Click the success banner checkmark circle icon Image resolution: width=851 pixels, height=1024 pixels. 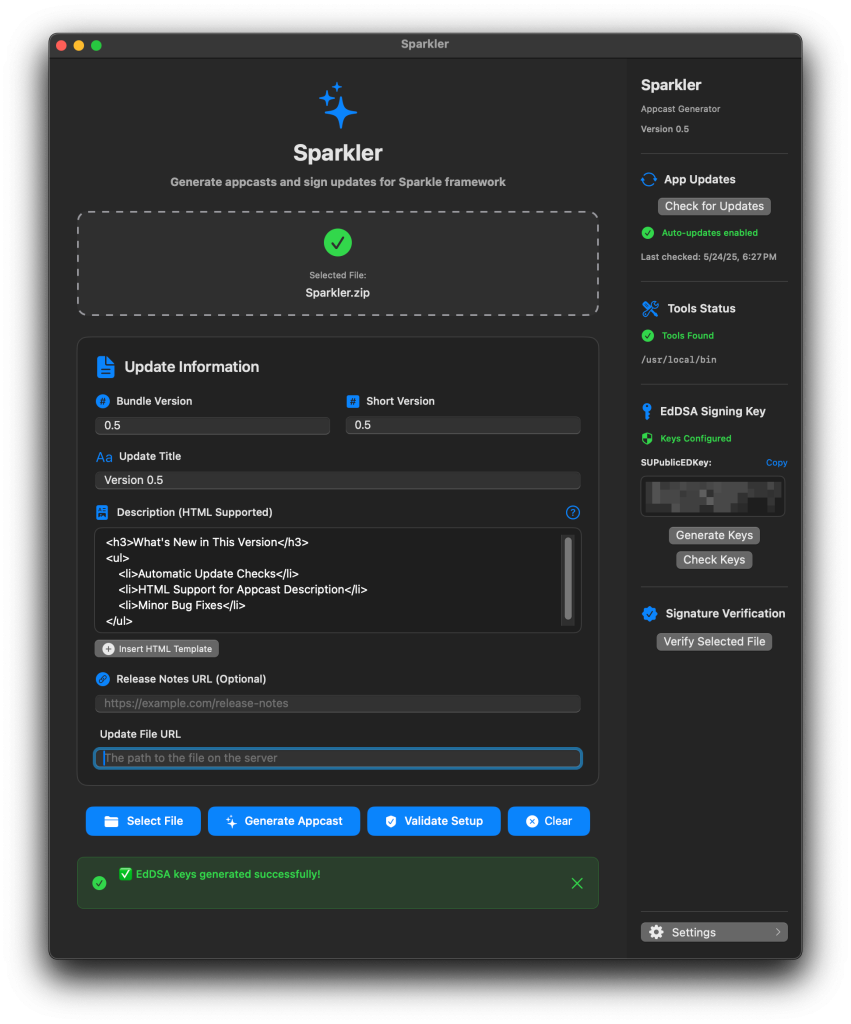(99, 884)
